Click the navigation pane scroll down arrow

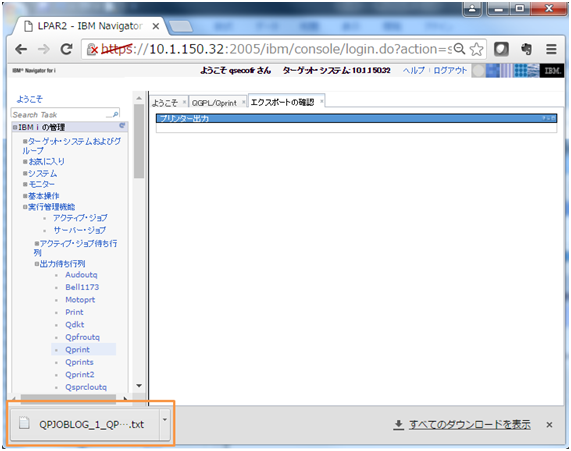[139, 385]
